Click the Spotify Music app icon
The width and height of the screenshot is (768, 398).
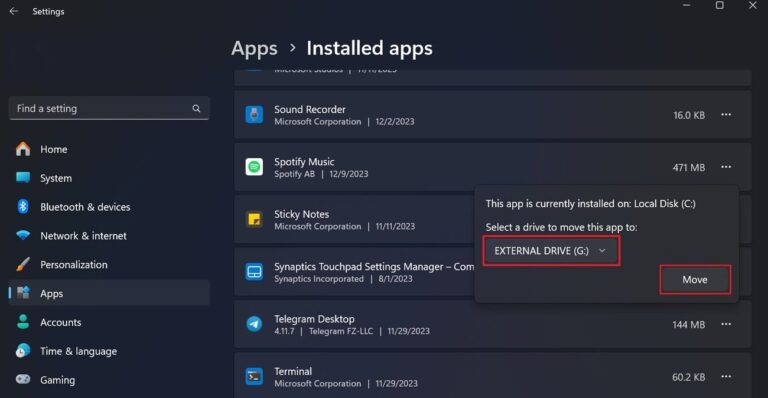[x=254, y=167]
